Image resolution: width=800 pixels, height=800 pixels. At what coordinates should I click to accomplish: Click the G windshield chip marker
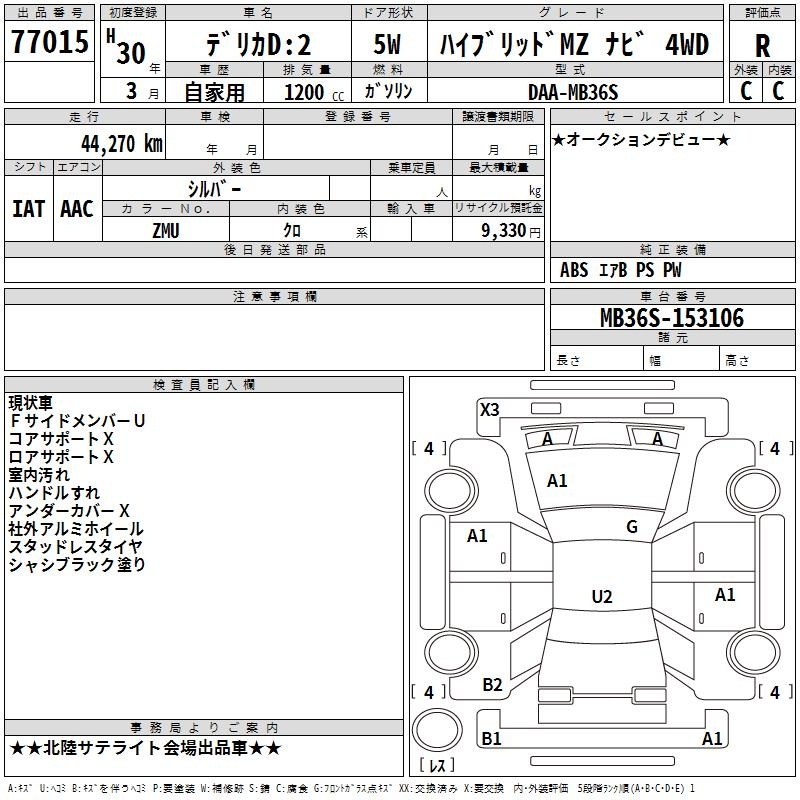[631, 527]
